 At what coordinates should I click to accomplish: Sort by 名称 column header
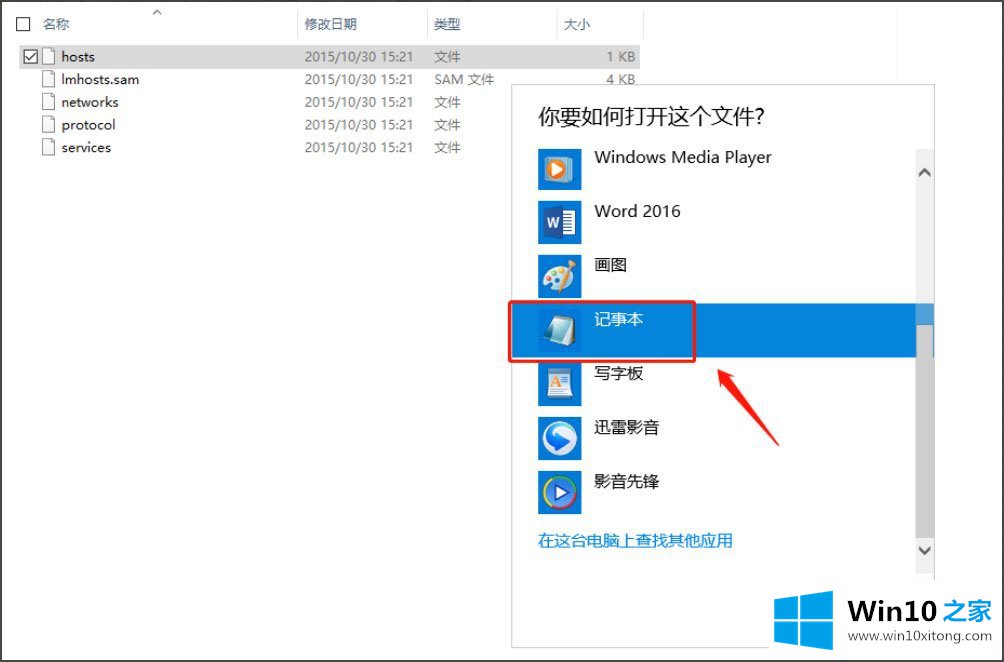point(56,24)
